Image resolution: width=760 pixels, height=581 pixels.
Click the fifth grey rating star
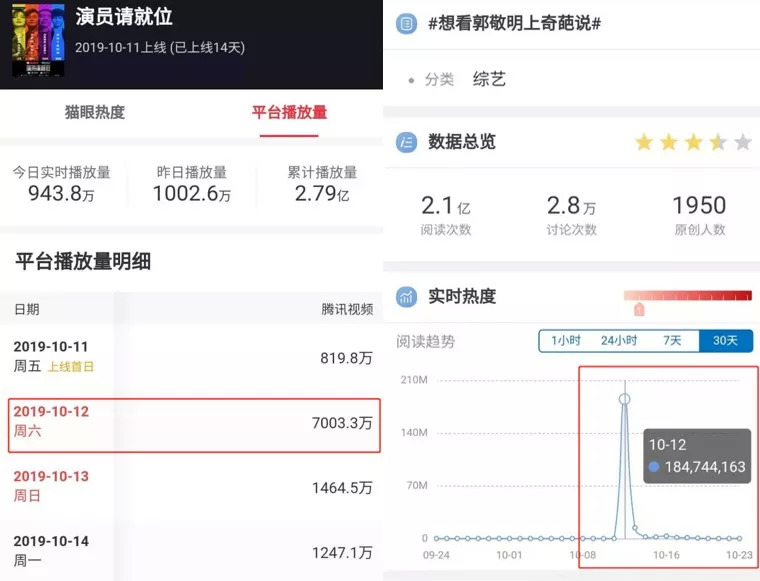[743, 142]
